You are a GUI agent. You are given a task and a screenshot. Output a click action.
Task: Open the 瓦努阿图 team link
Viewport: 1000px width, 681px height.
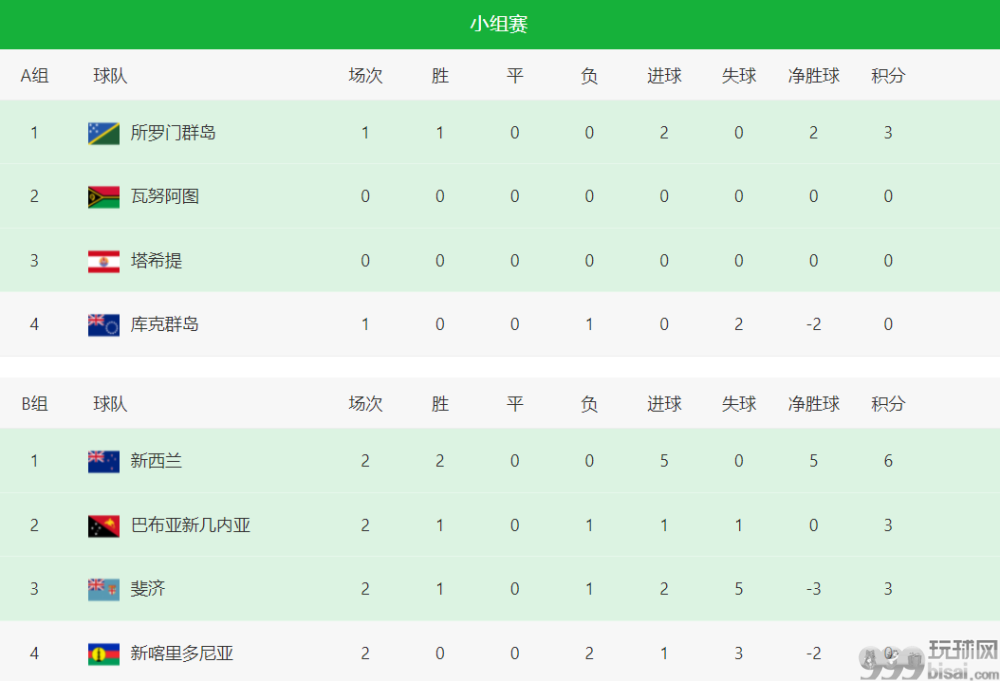(165, 196)
